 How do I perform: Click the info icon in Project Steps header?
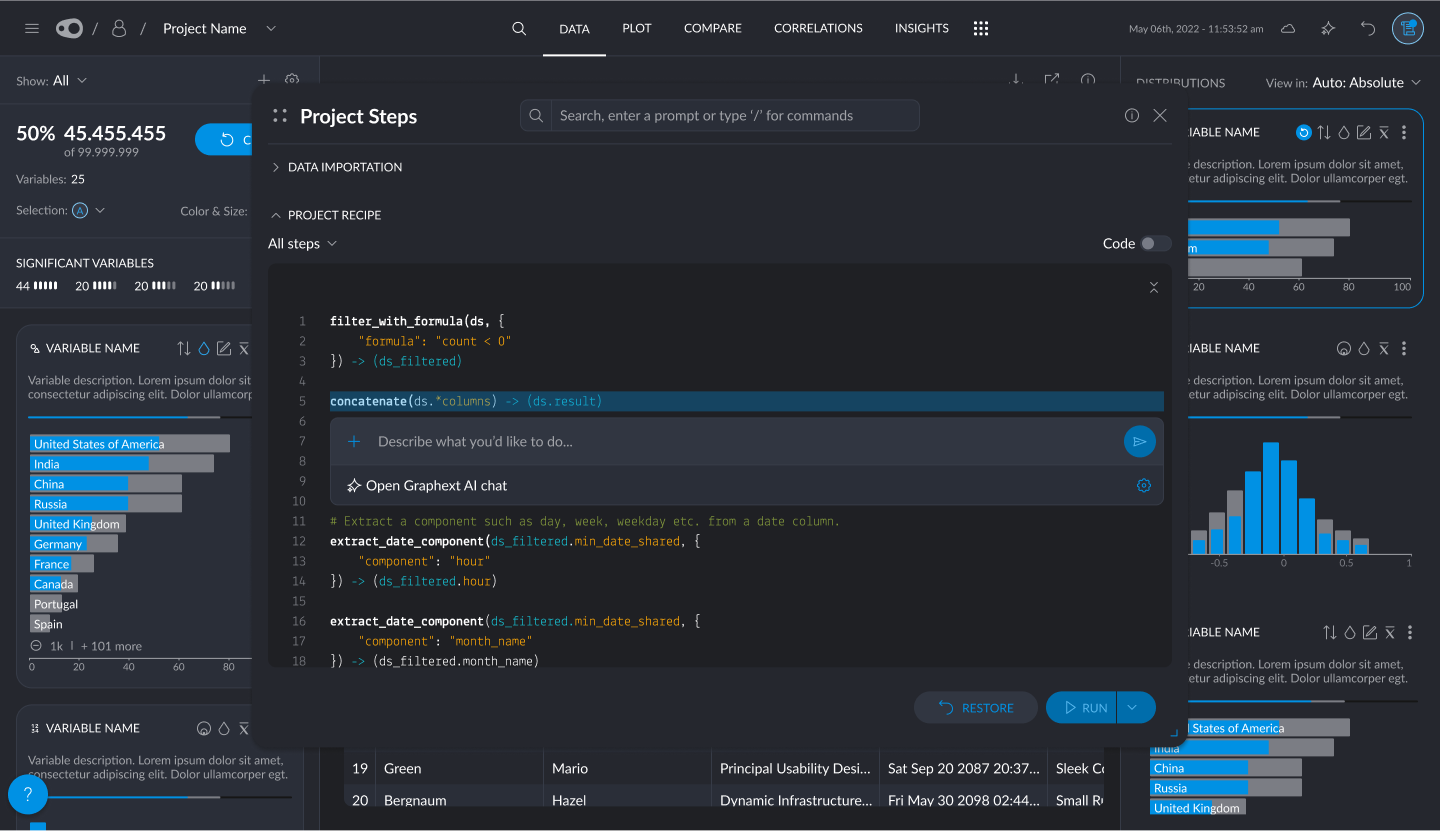(1132, 116)
